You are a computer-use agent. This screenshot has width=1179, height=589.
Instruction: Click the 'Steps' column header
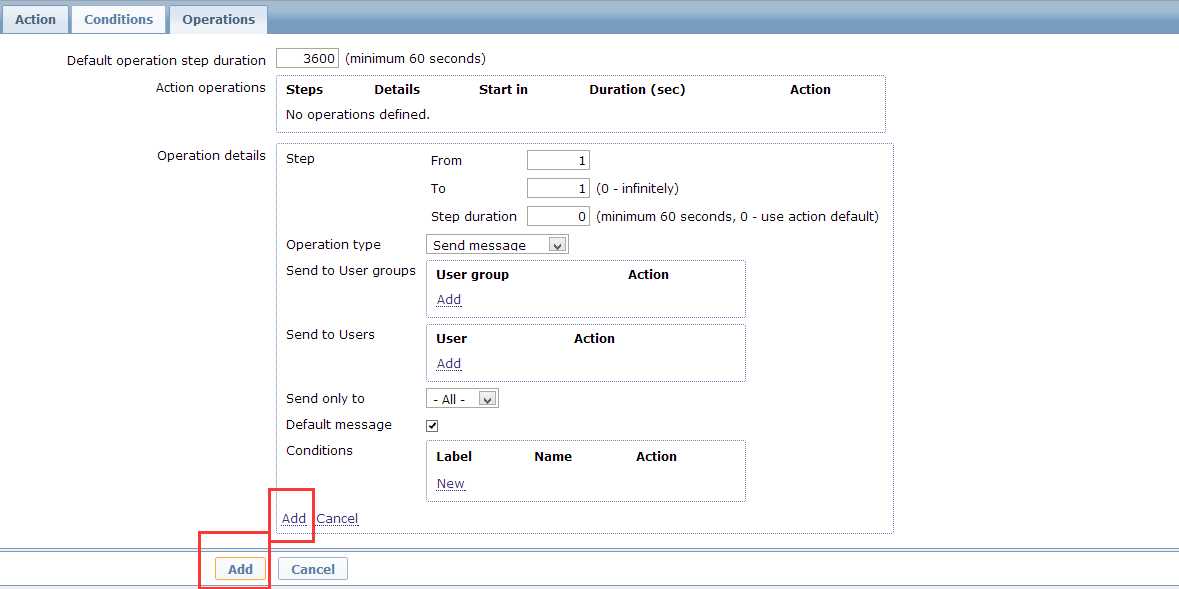click(x=305, y=90)
